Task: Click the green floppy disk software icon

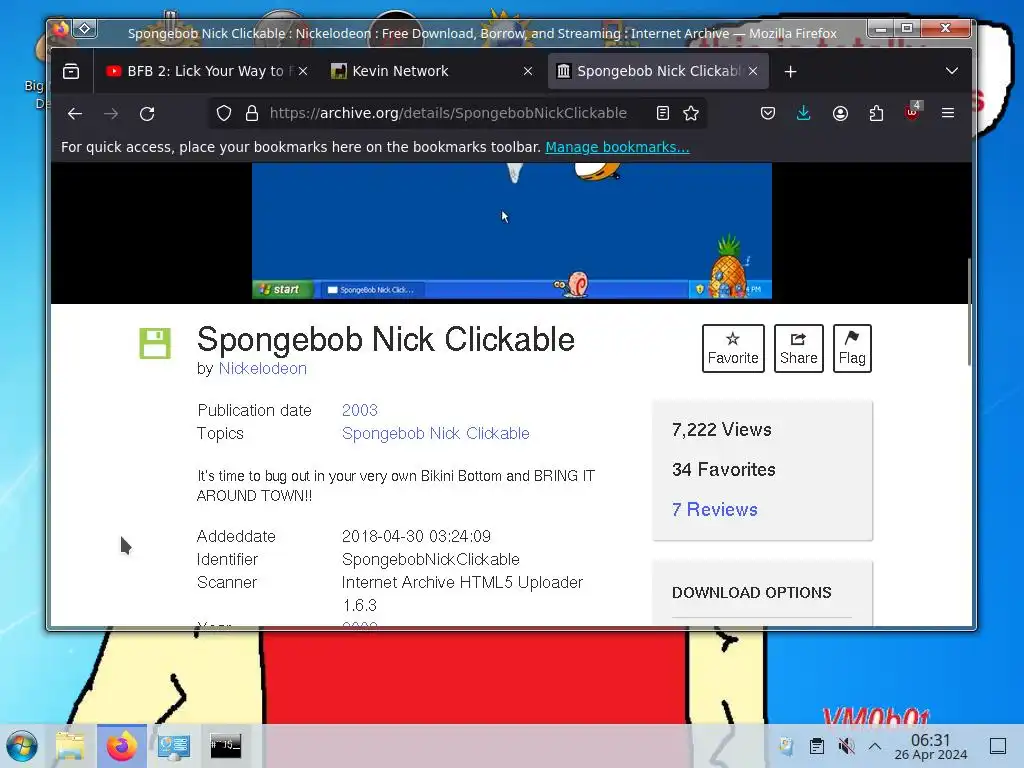Action: coord(155,344)
